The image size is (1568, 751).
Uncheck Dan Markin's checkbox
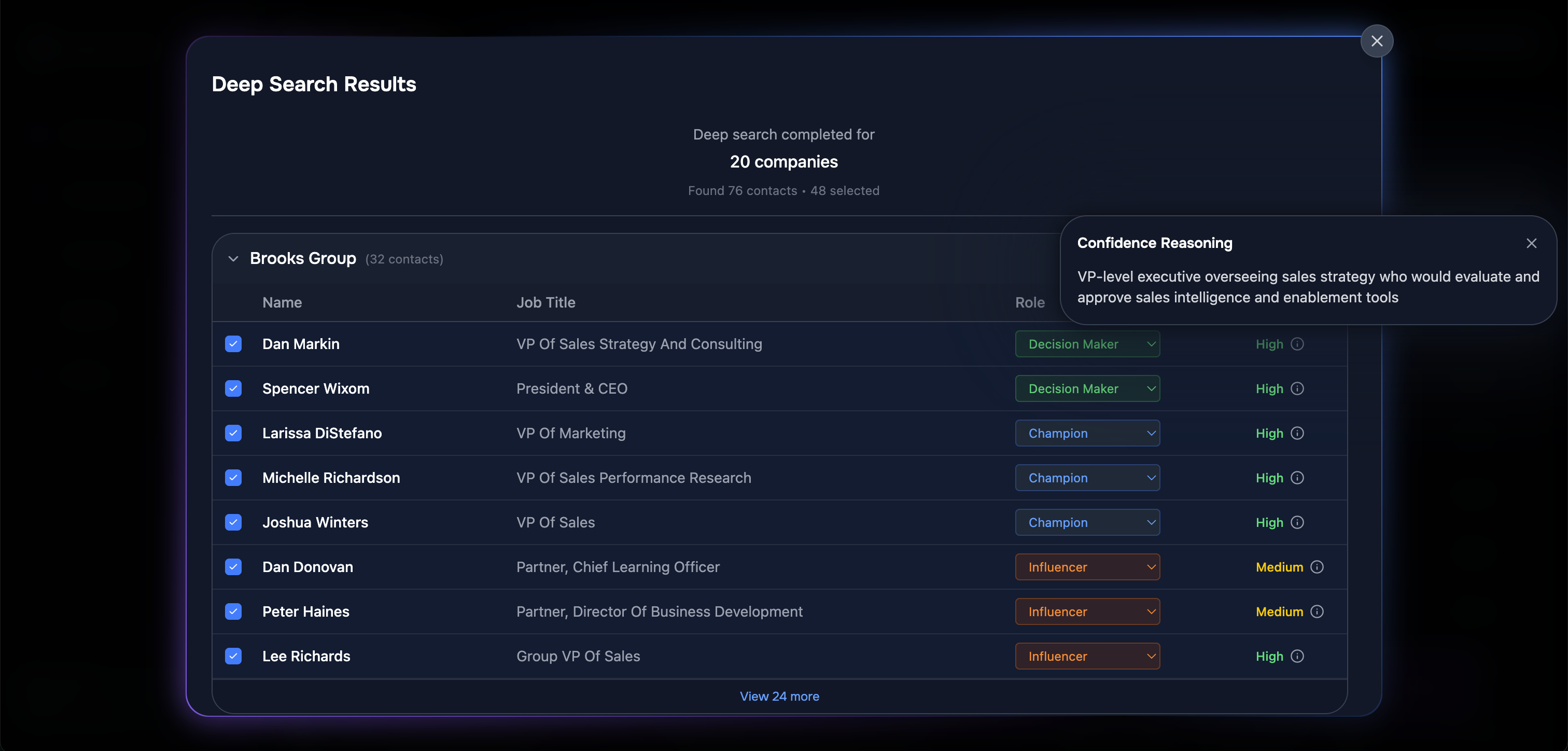pos(233,344)
